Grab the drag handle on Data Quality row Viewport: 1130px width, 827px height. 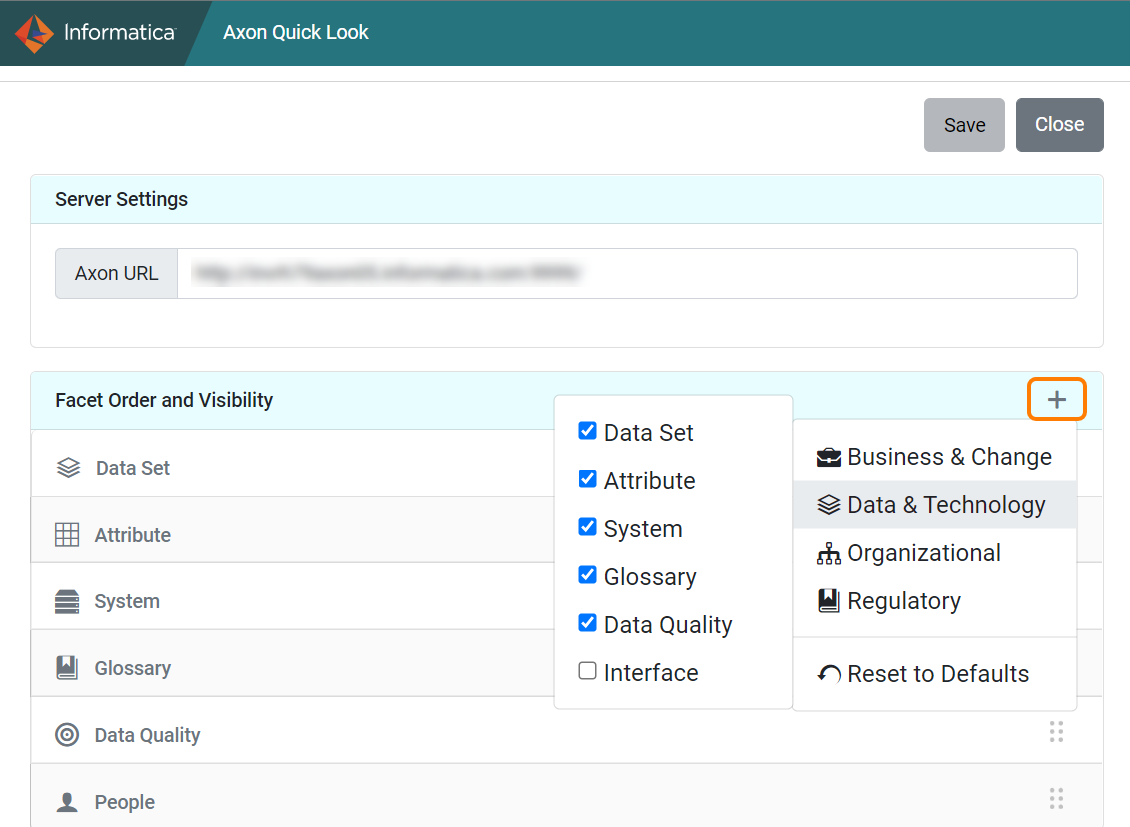point(1056,731)
